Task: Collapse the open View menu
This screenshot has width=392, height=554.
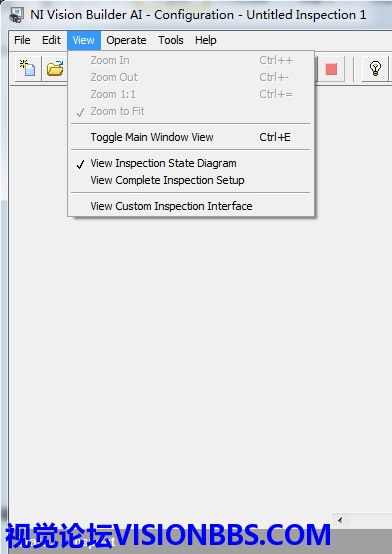Action: [x=84, y=40]
